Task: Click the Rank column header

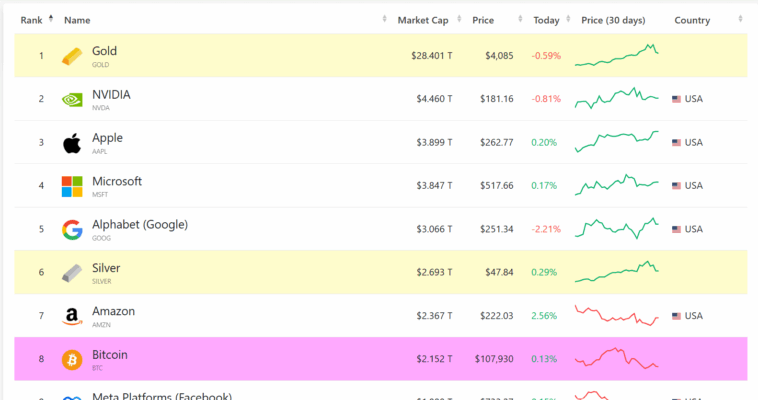Action: 31,20
